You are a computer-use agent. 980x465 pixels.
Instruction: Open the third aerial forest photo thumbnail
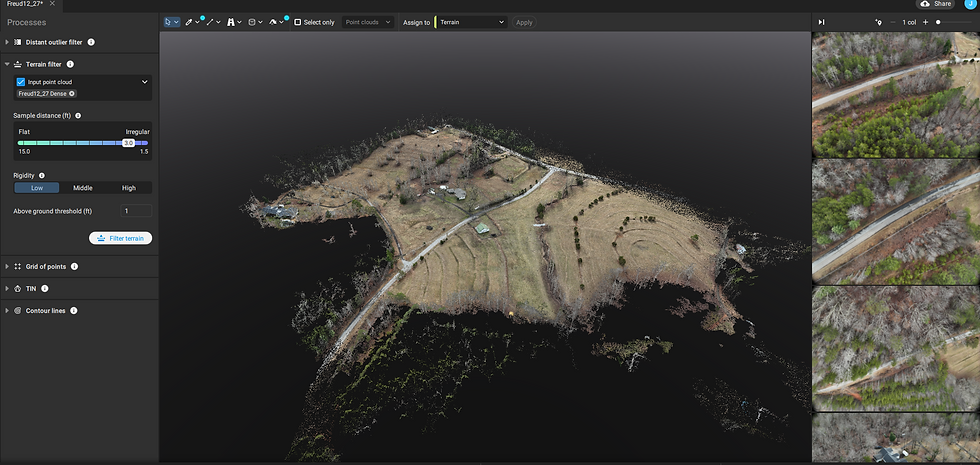point(896,348)
